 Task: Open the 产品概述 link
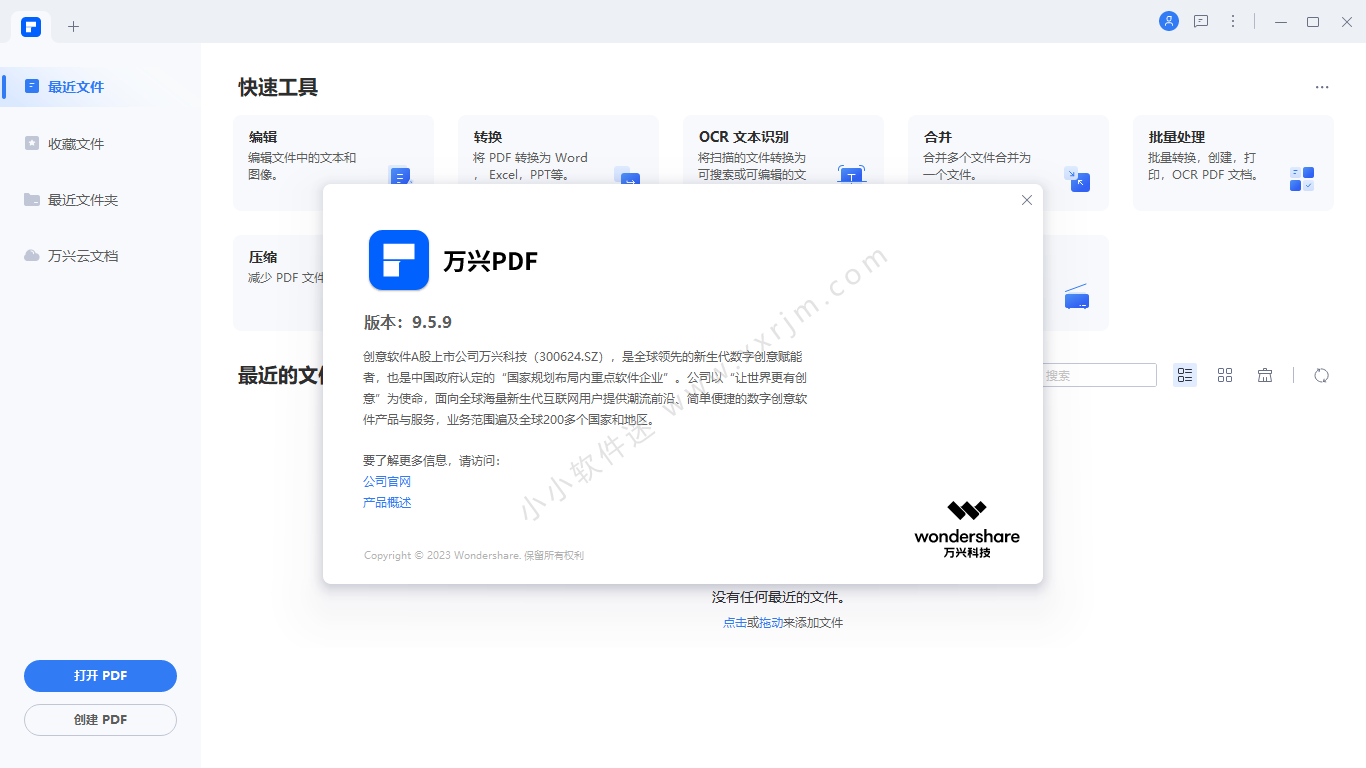click(x=387, y=502)
